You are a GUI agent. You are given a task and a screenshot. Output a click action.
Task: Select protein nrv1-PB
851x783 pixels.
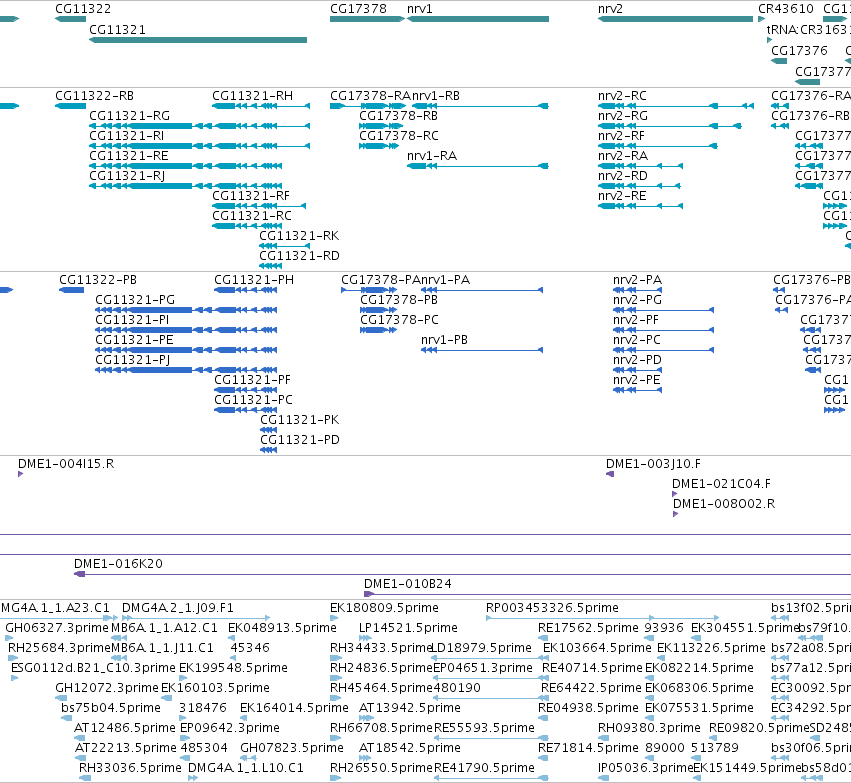(444, 340)
